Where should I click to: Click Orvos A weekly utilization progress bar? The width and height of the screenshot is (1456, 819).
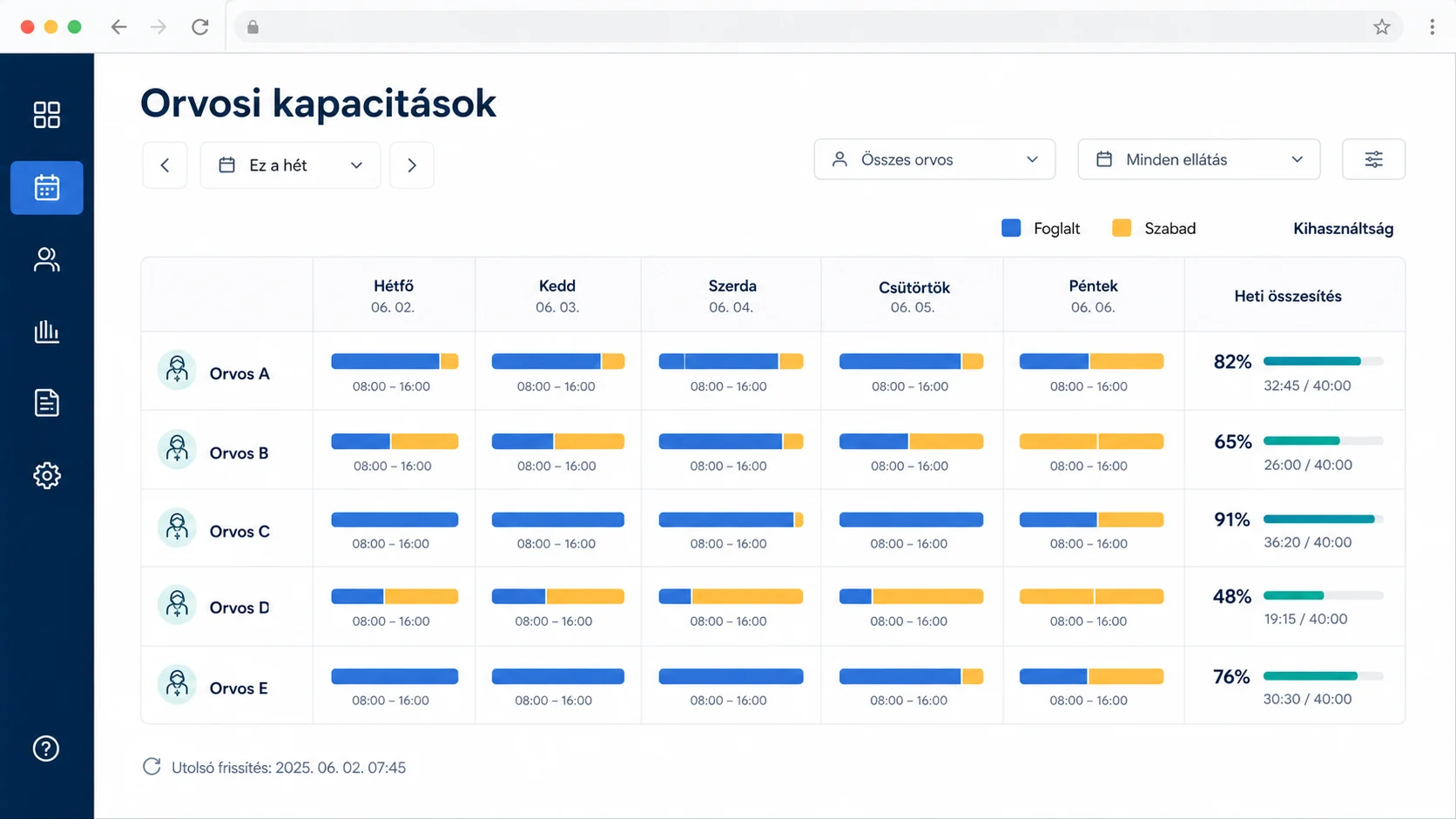click(1324, 361)
